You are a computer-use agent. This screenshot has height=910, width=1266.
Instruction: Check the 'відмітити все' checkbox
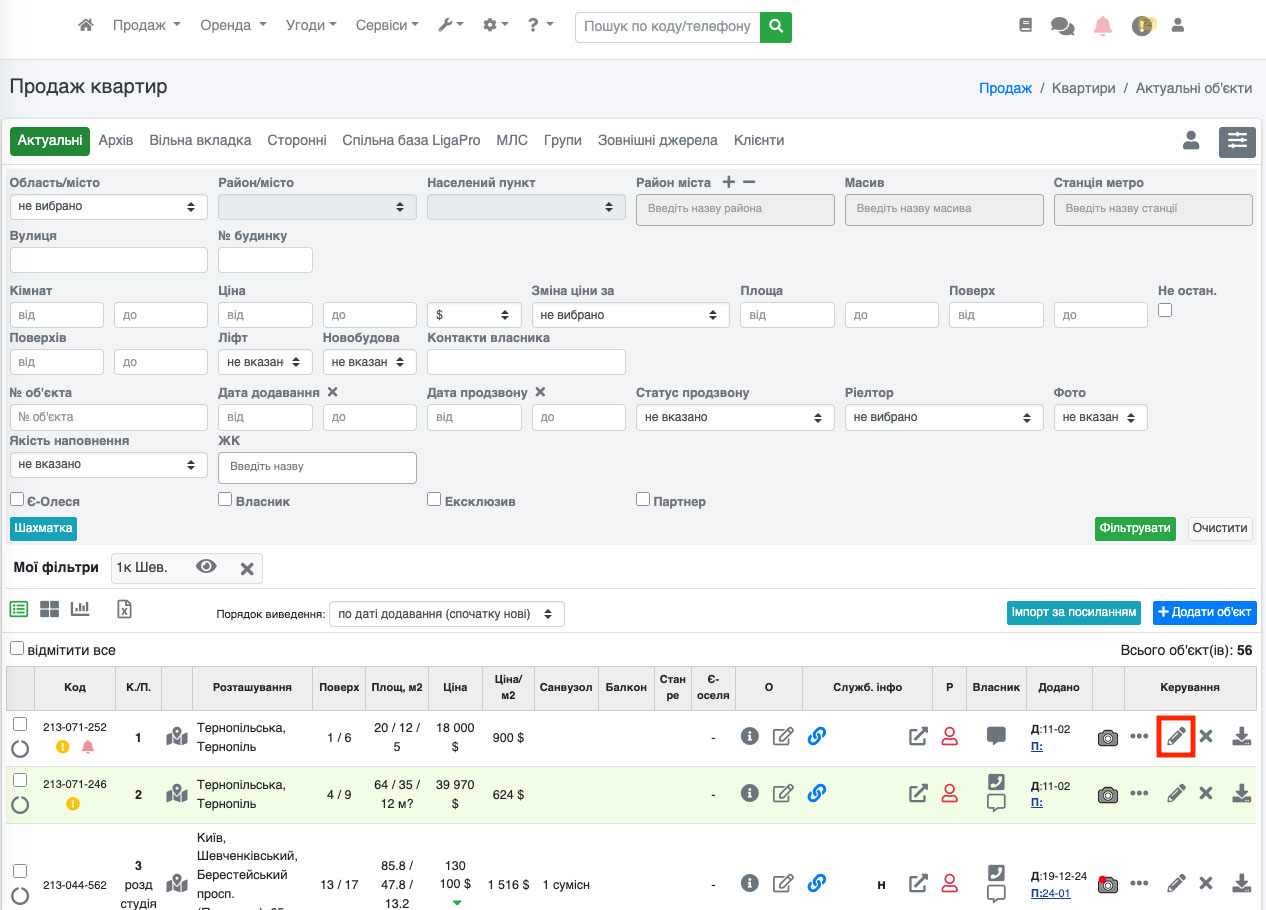[16, 649]
